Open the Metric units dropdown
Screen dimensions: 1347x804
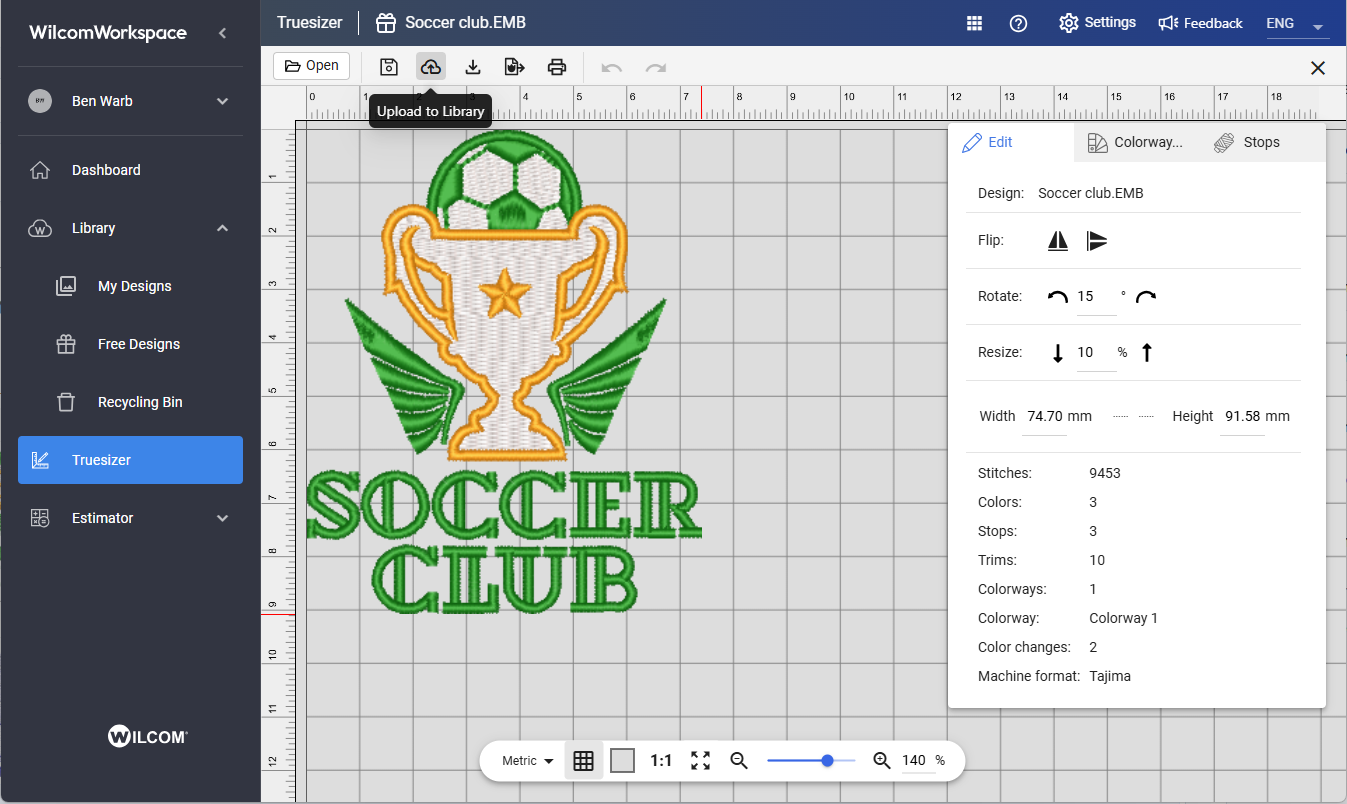(x=528, y=761)
